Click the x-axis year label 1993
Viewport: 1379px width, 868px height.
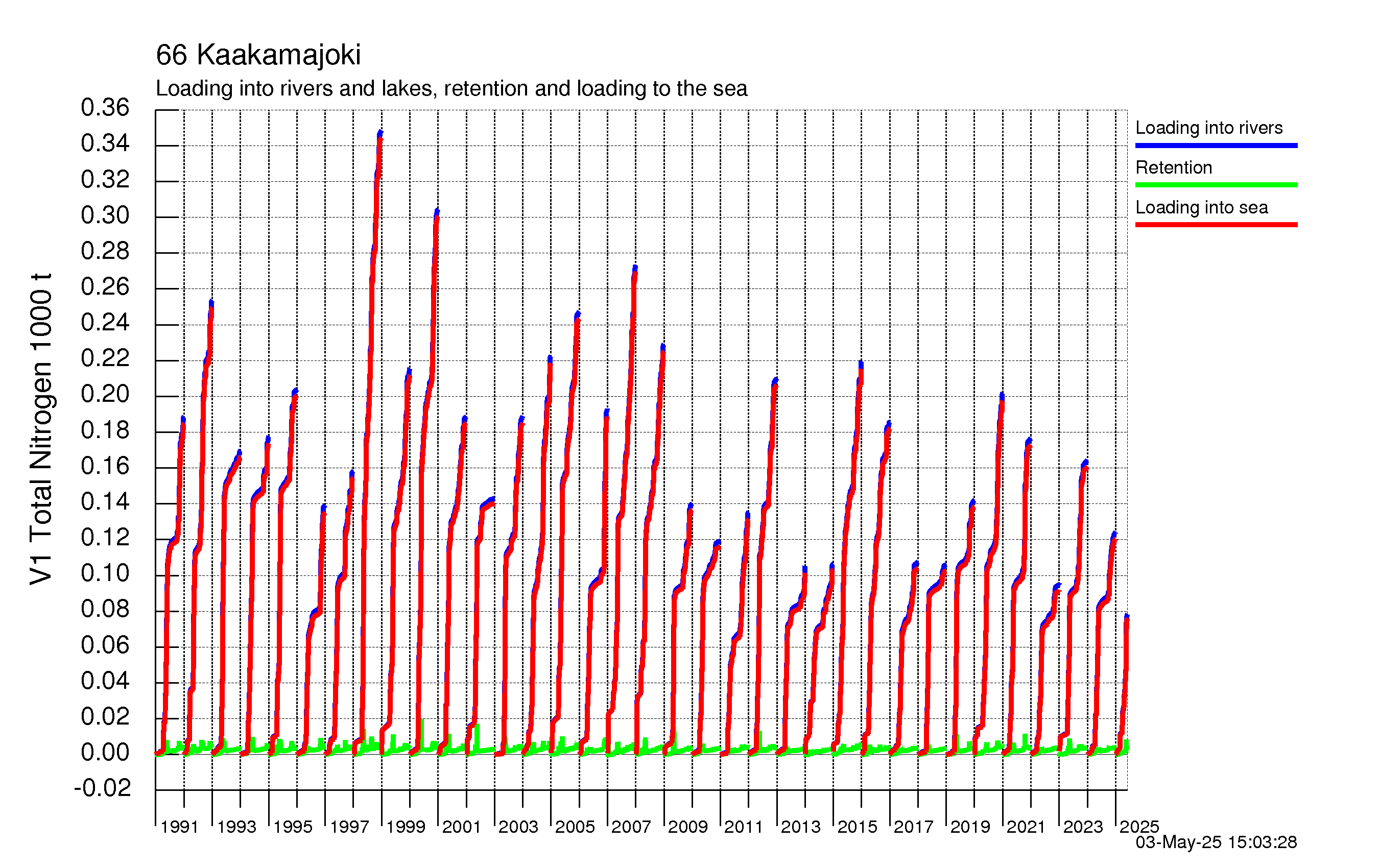pyautogui.click(x=236, y=827)
